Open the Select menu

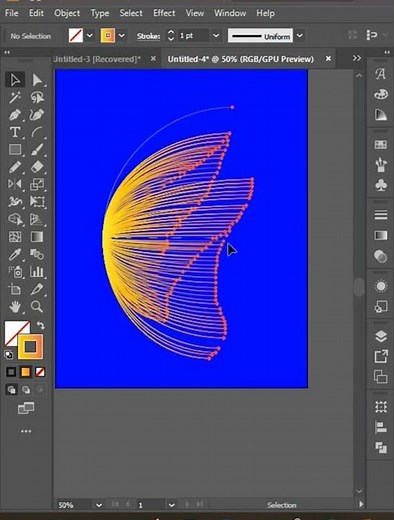tap(131, 13)
